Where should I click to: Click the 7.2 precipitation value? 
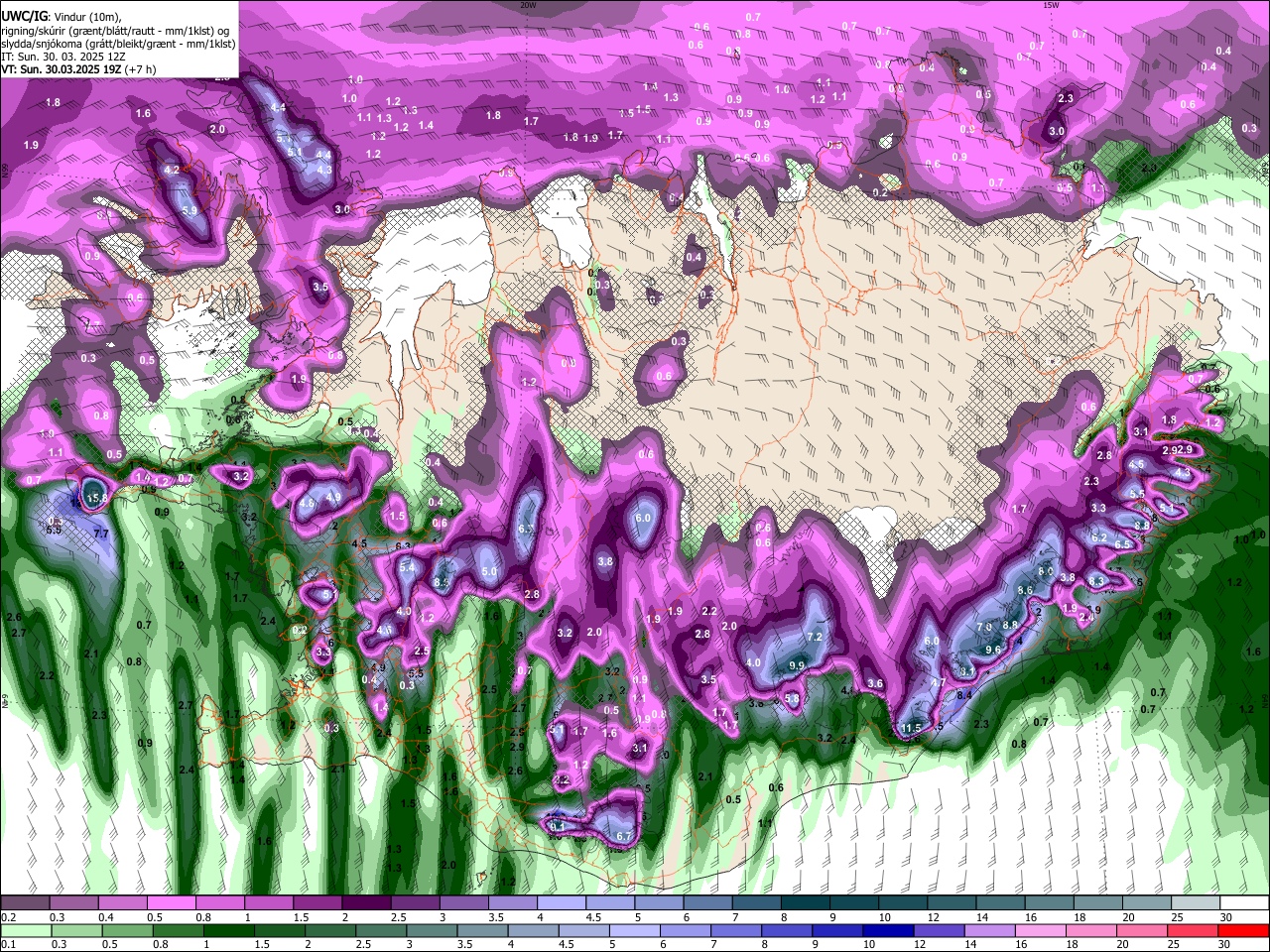click(816, 637)
